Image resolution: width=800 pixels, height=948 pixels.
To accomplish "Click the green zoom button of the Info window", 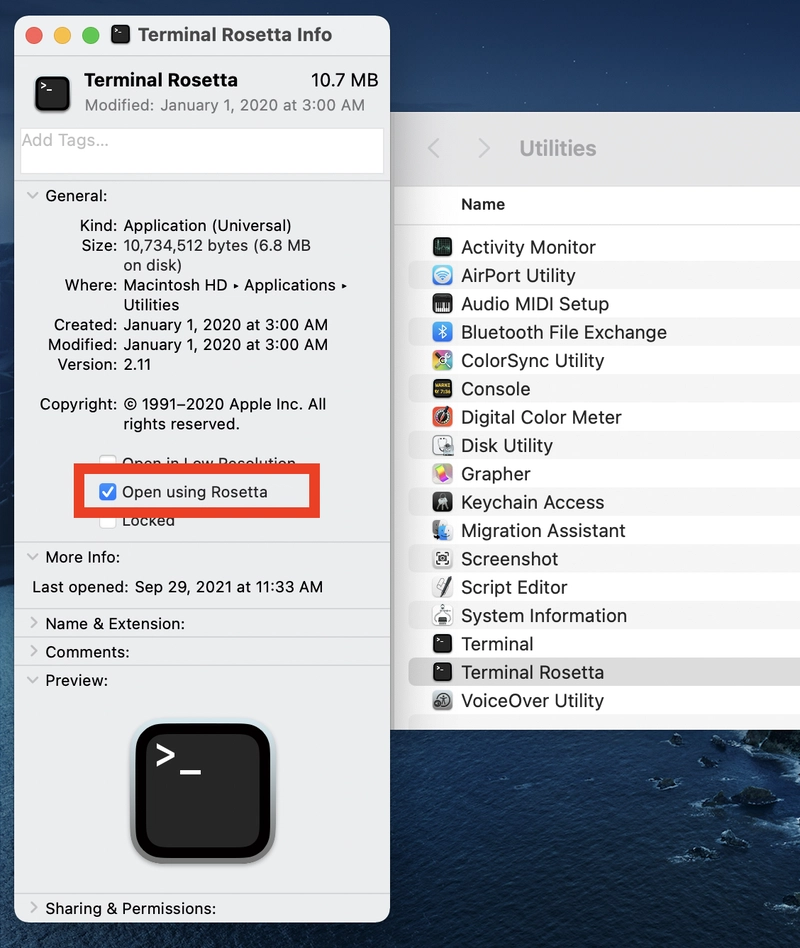I will coord(91,35).
